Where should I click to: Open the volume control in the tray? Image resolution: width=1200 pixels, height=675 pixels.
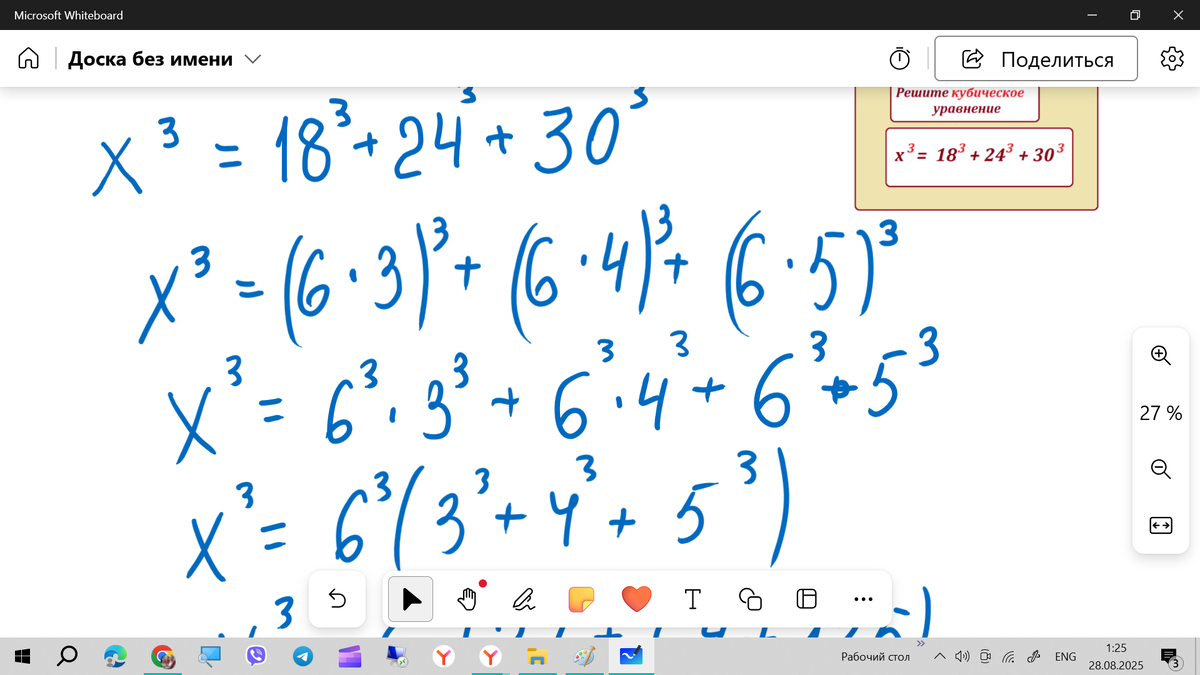[x=962, y=657]
